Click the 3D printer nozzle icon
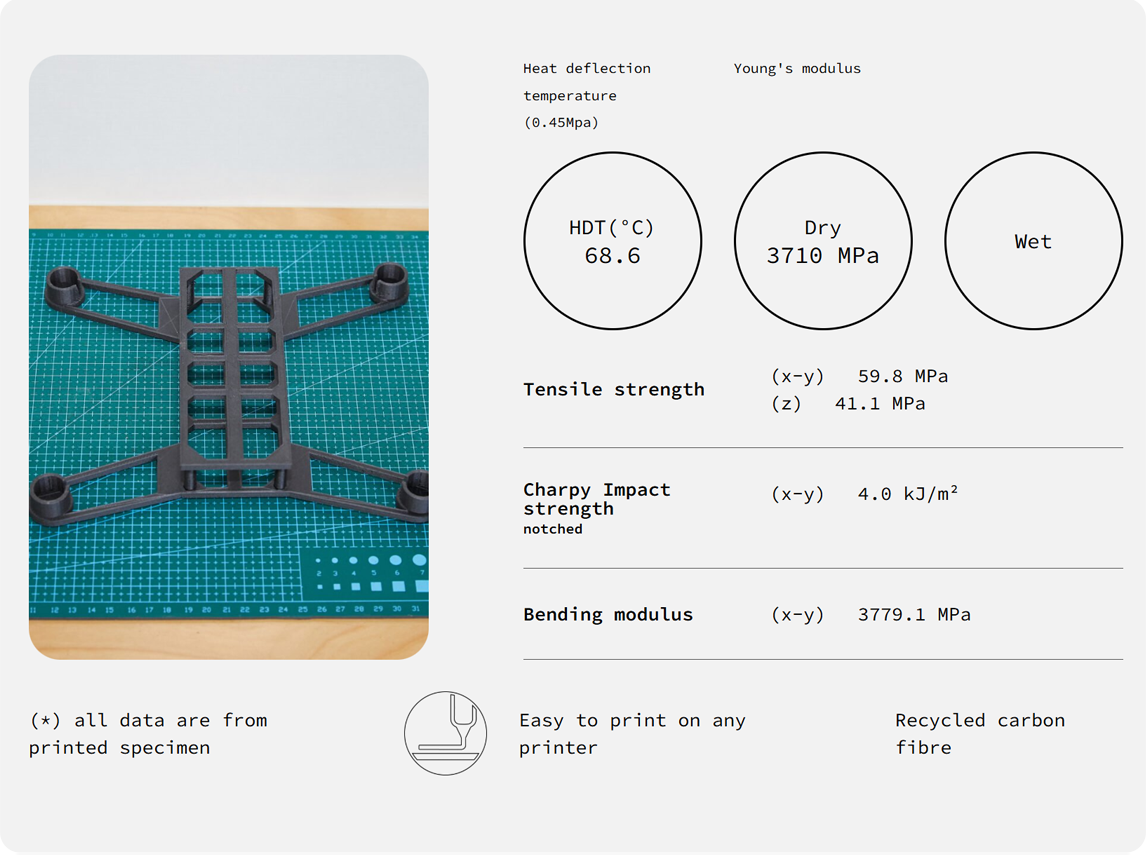The width and height of the screenshot is (1146, 855). (x=445, y=733)
